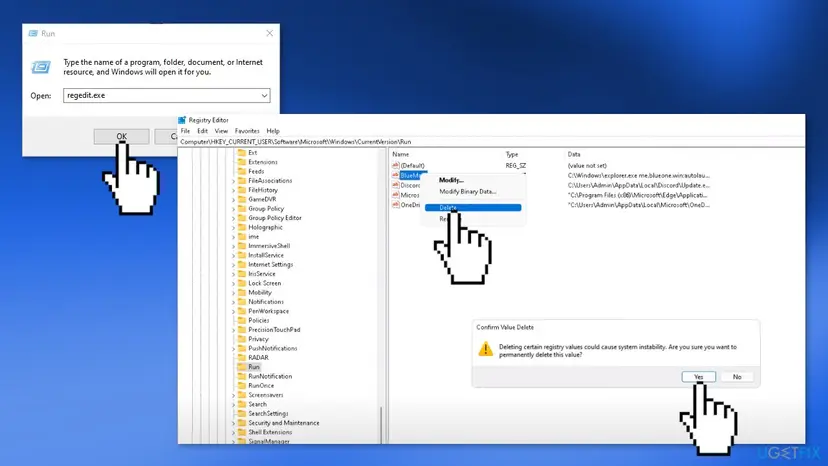Click No in Confirm Value Delete
Viewport: 828px width, 466px height.
click(x=737, y=377)
